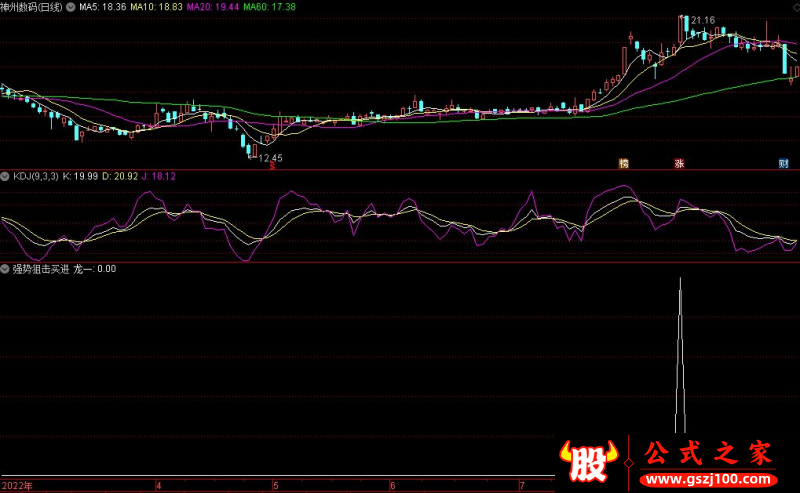Click the MA5: 18.36 label
Screen dimensions: 800x493
[103, 6]
